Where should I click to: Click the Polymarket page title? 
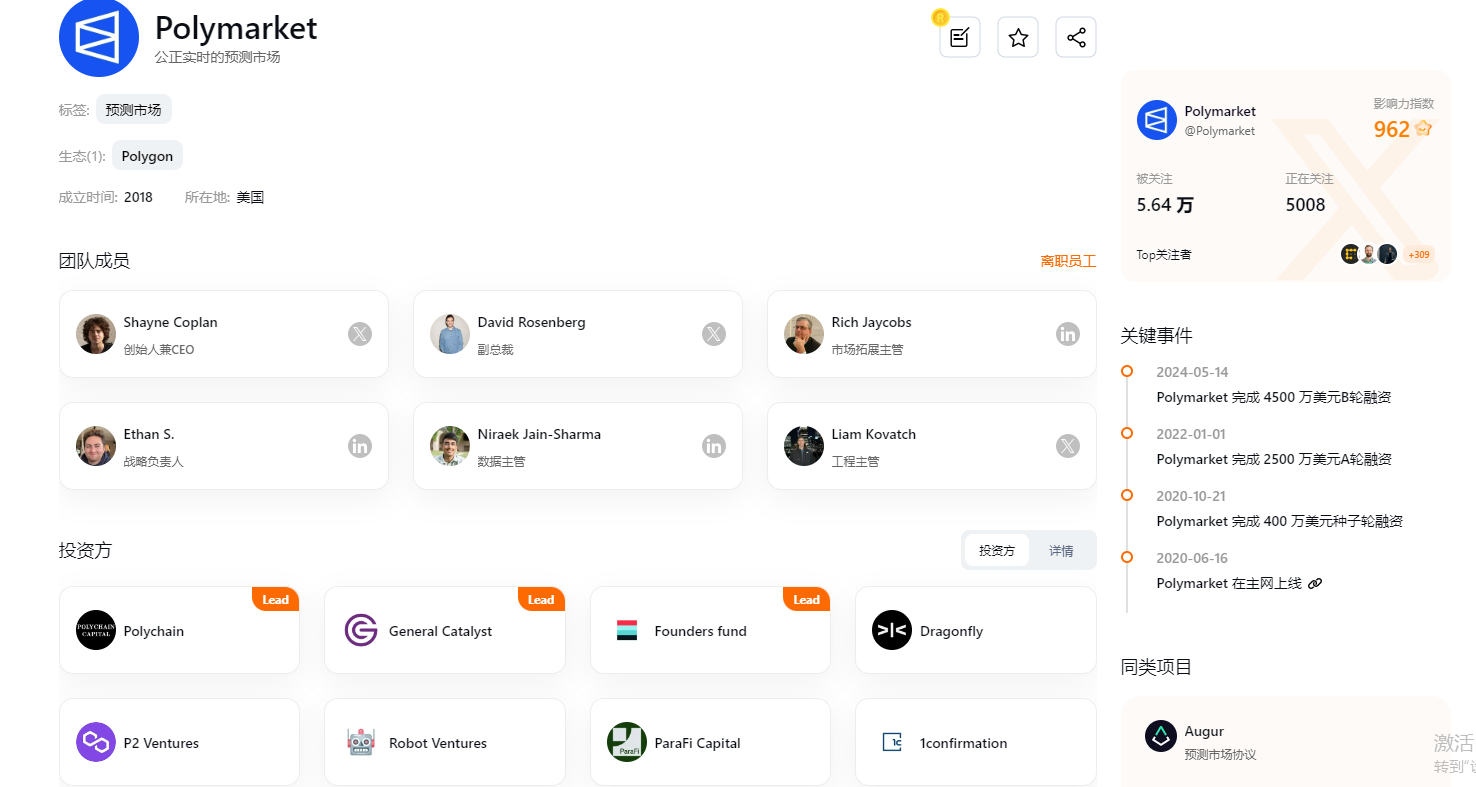pyautogui.click(x=236, y=27)
